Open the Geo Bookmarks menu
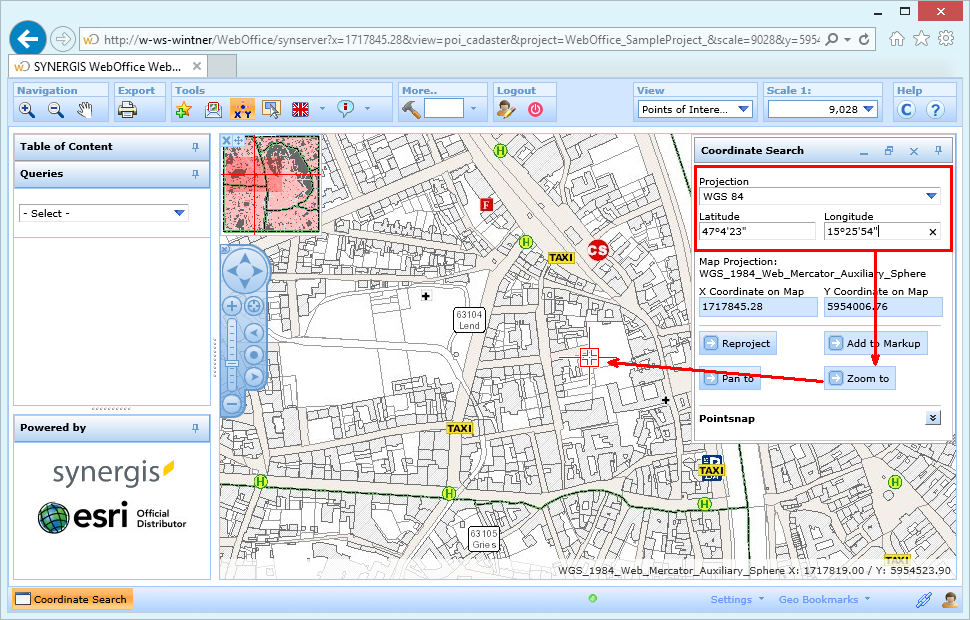970x620 pixels. [819, 599]
